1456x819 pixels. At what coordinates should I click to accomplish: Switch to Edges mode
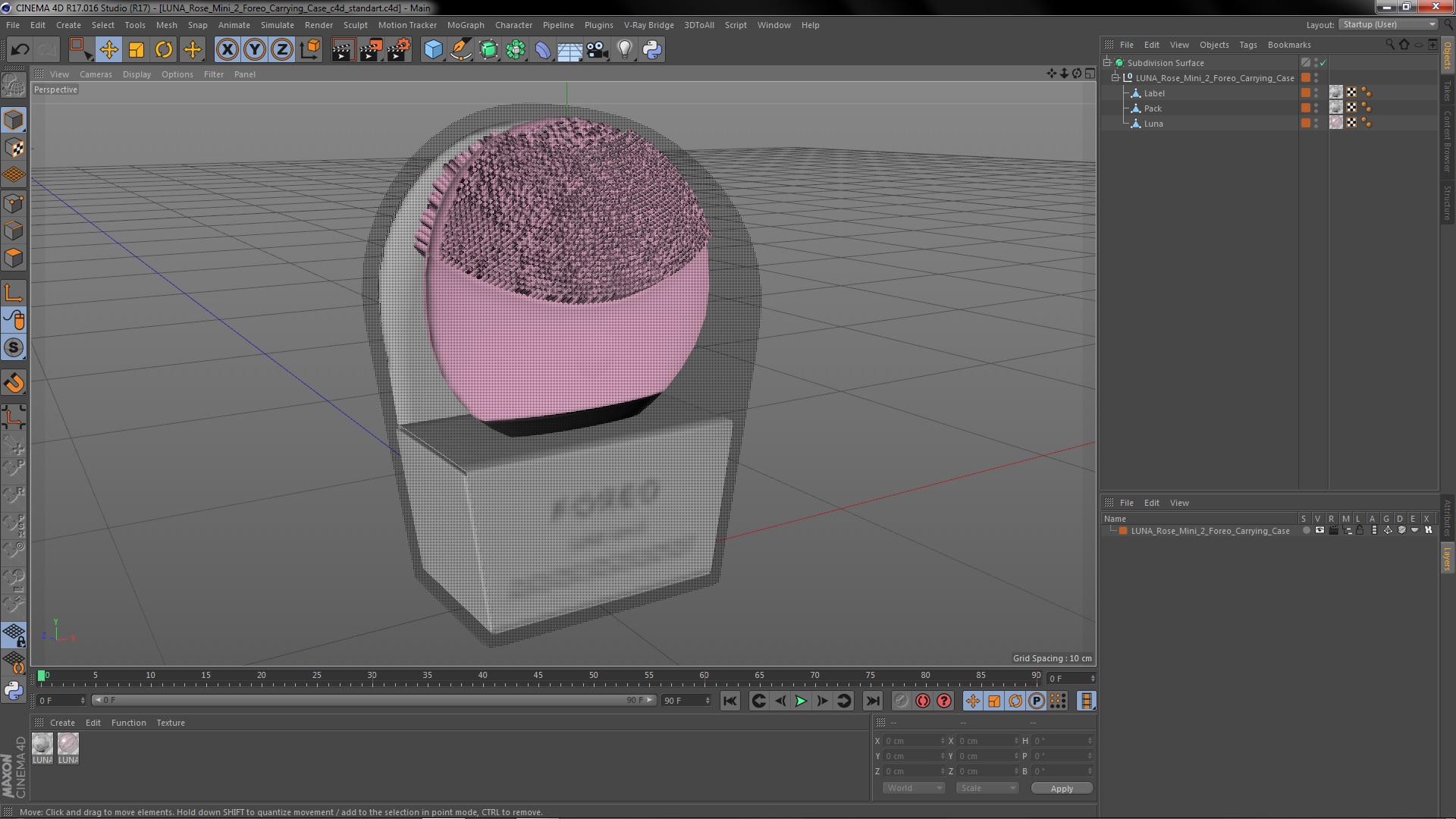click(x=14, y=230)
